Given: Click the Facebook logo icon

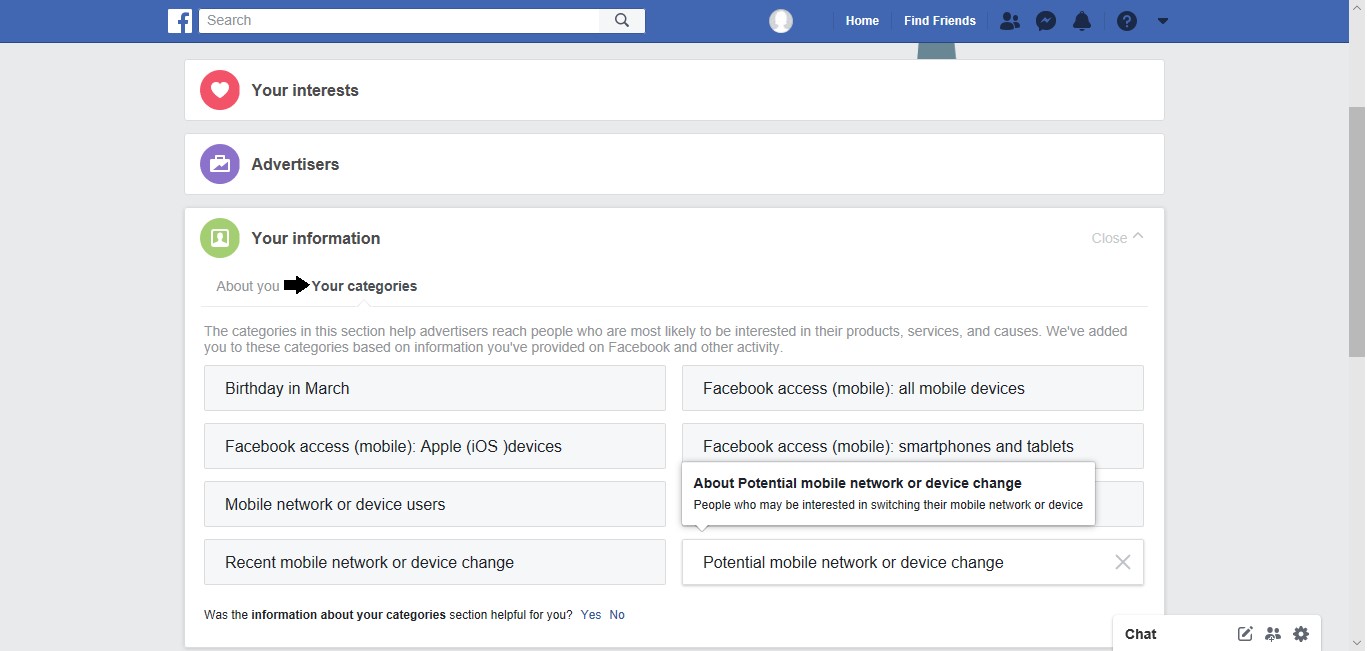Looking at the screenshot, I should click(x=180, y=20).
